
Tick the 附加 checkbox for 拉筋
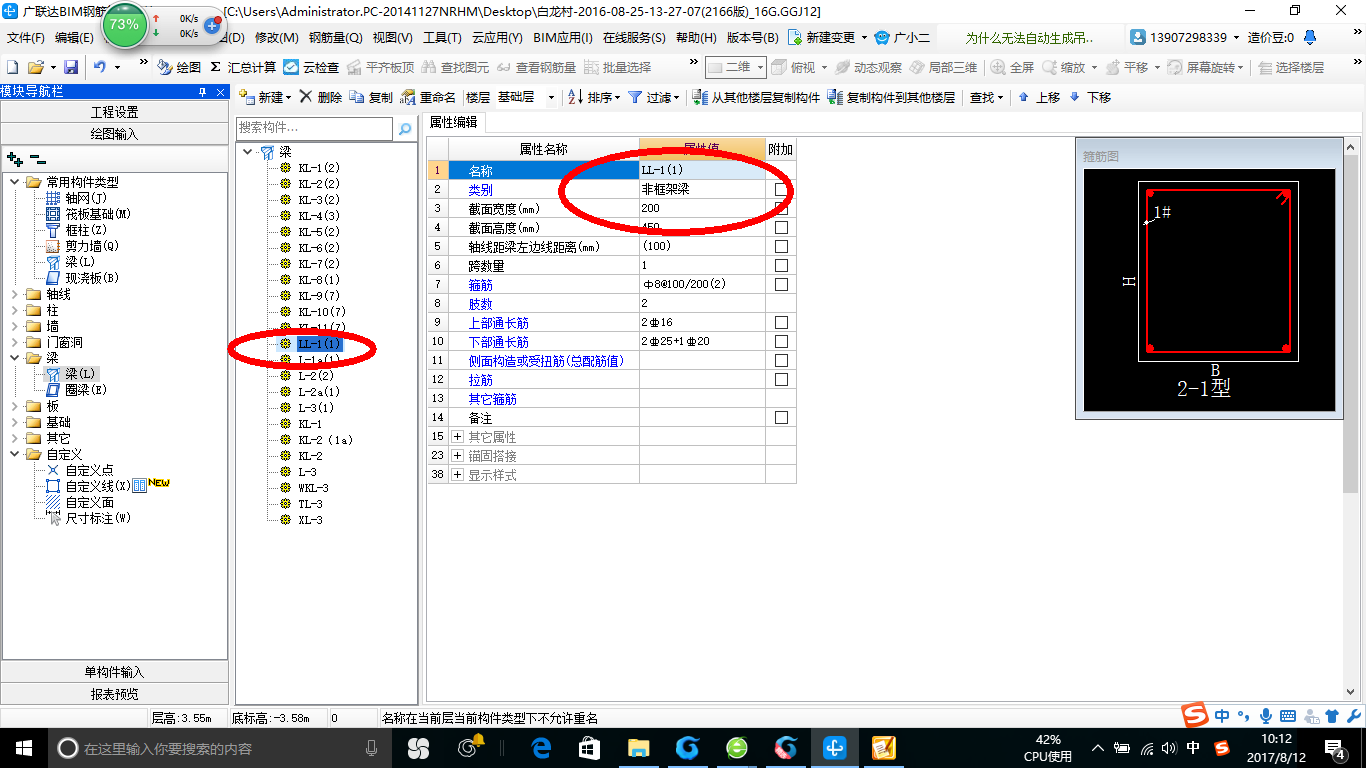coord(781,379)
